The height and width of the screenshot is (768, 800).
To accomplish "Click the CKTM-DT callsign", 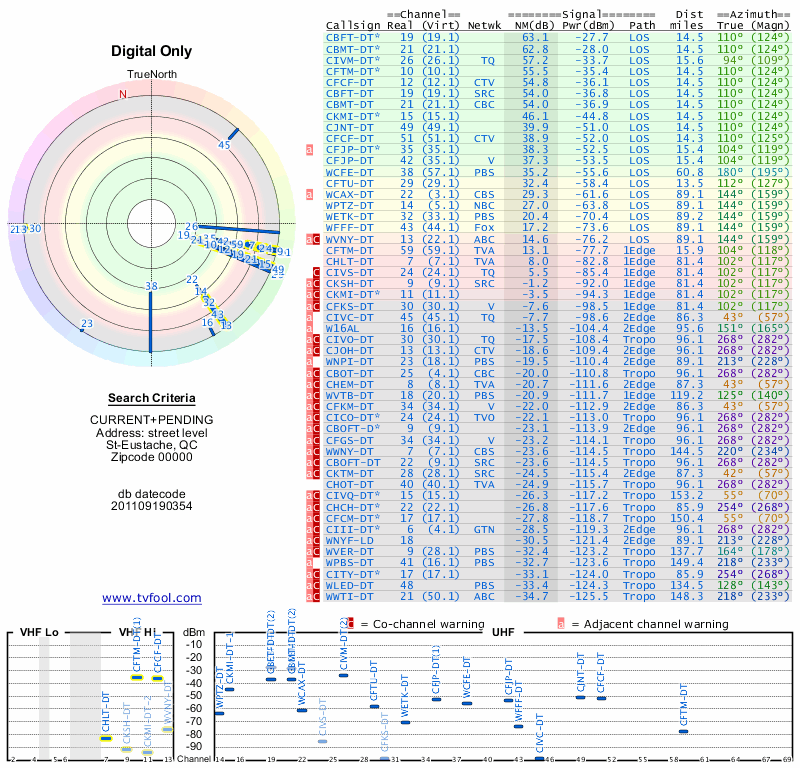I will coord(349,474).
